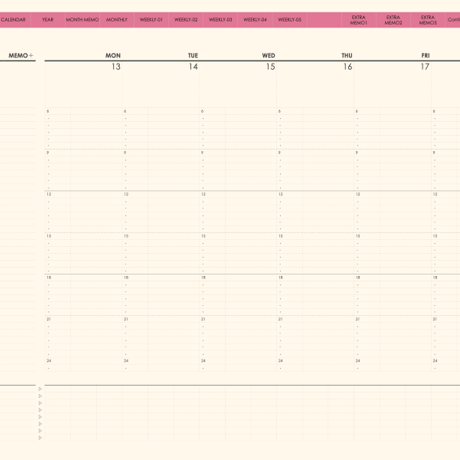Go to the YEAR tab

[x=48, y=20]
